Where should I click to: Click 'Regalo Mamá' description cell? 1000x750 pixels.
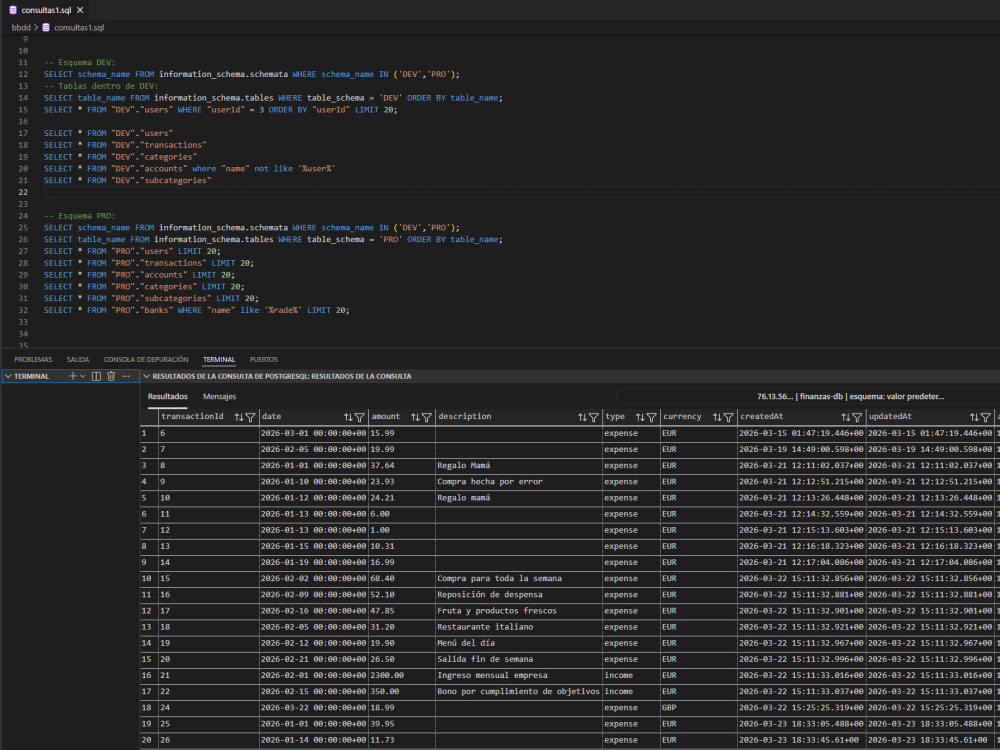tap(518, 466)
